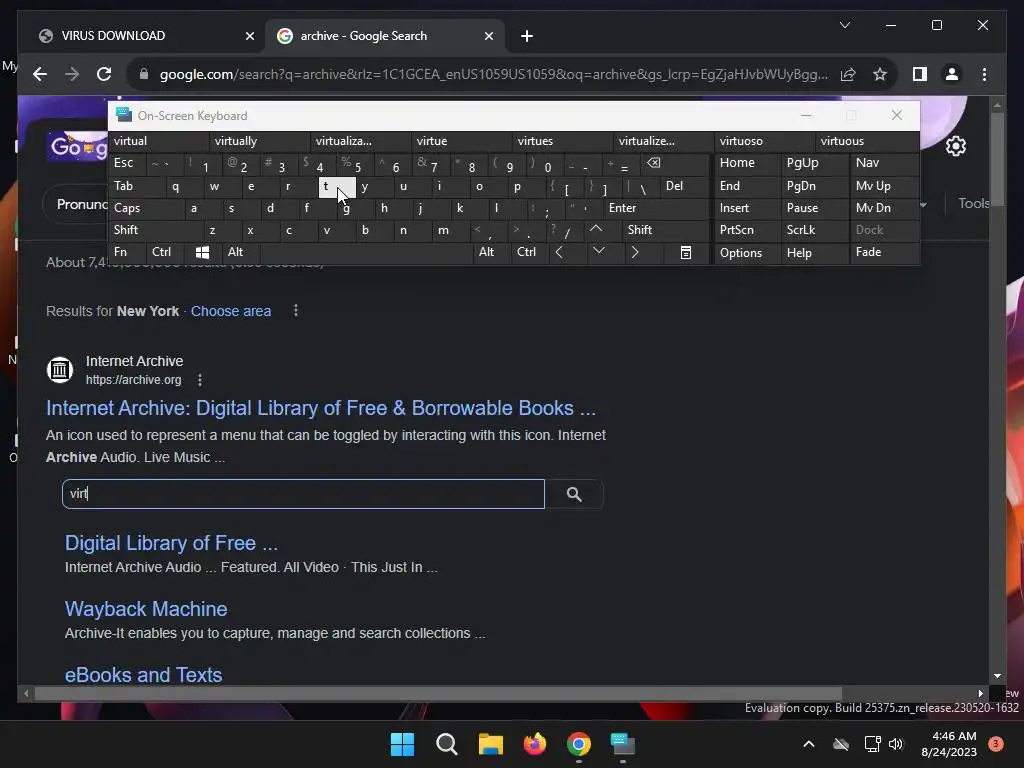Close the VIRUS DOWNLOAD tab
This screenshot has height=768, width=1024.
click(x=249, y=36)
